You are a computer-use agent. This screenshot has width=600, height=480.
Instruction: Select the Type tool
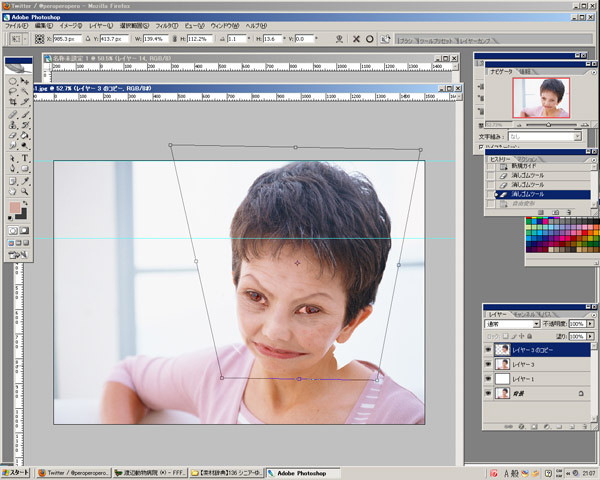pyautogui.click(x=24, y=158)
